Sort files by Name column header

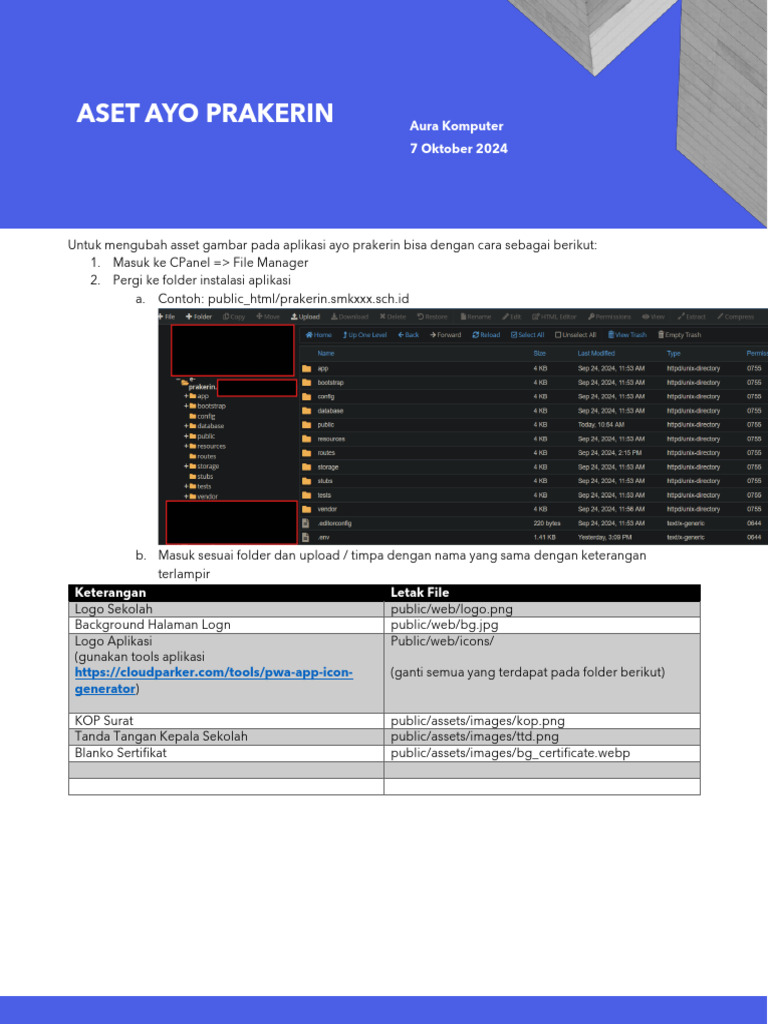(325, 353)
